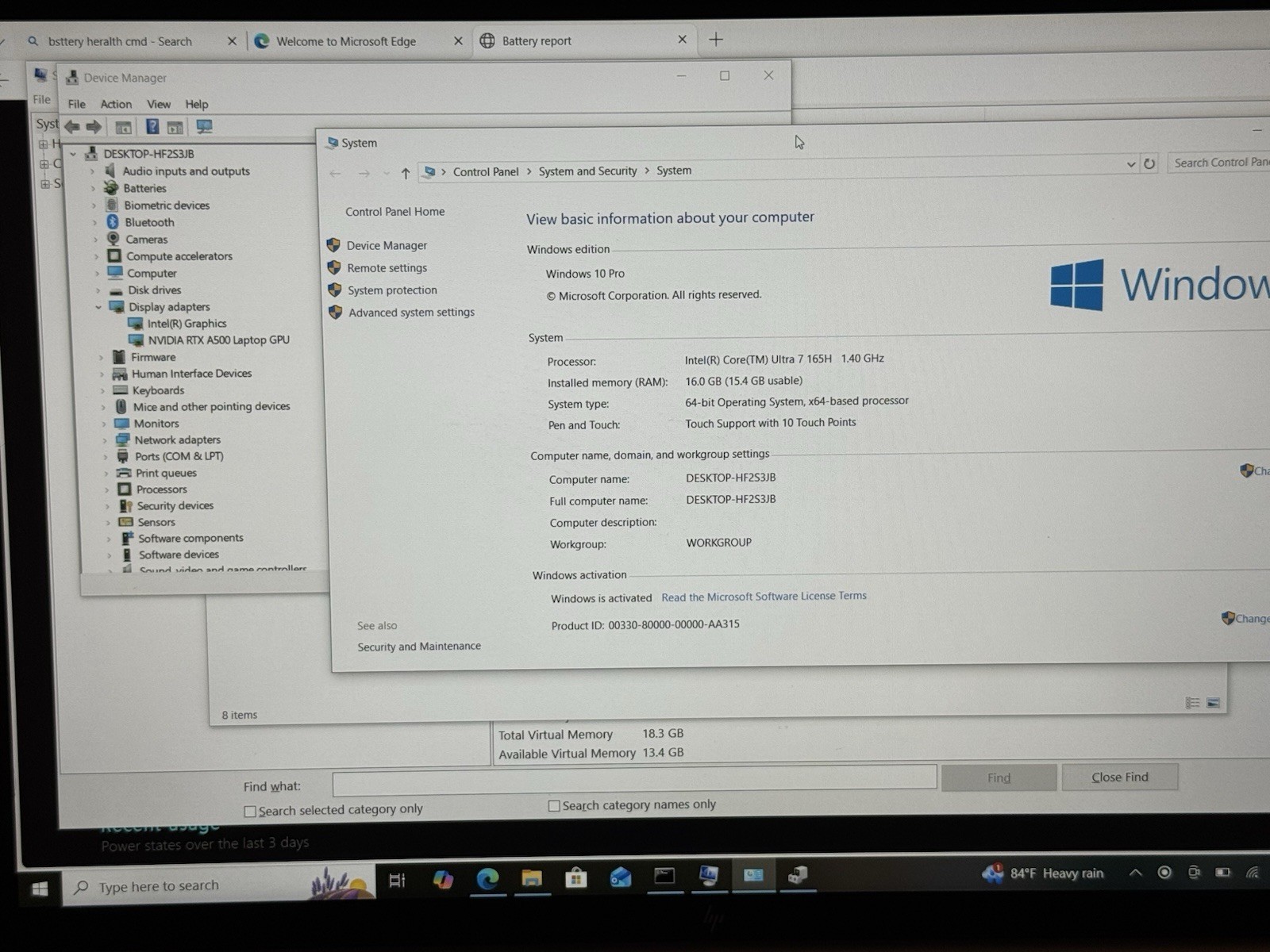Image resolution: width=1270 pixels, height=952 pixels.
Task: Open the Action menu in Device Manager
Action: (116, 104)
